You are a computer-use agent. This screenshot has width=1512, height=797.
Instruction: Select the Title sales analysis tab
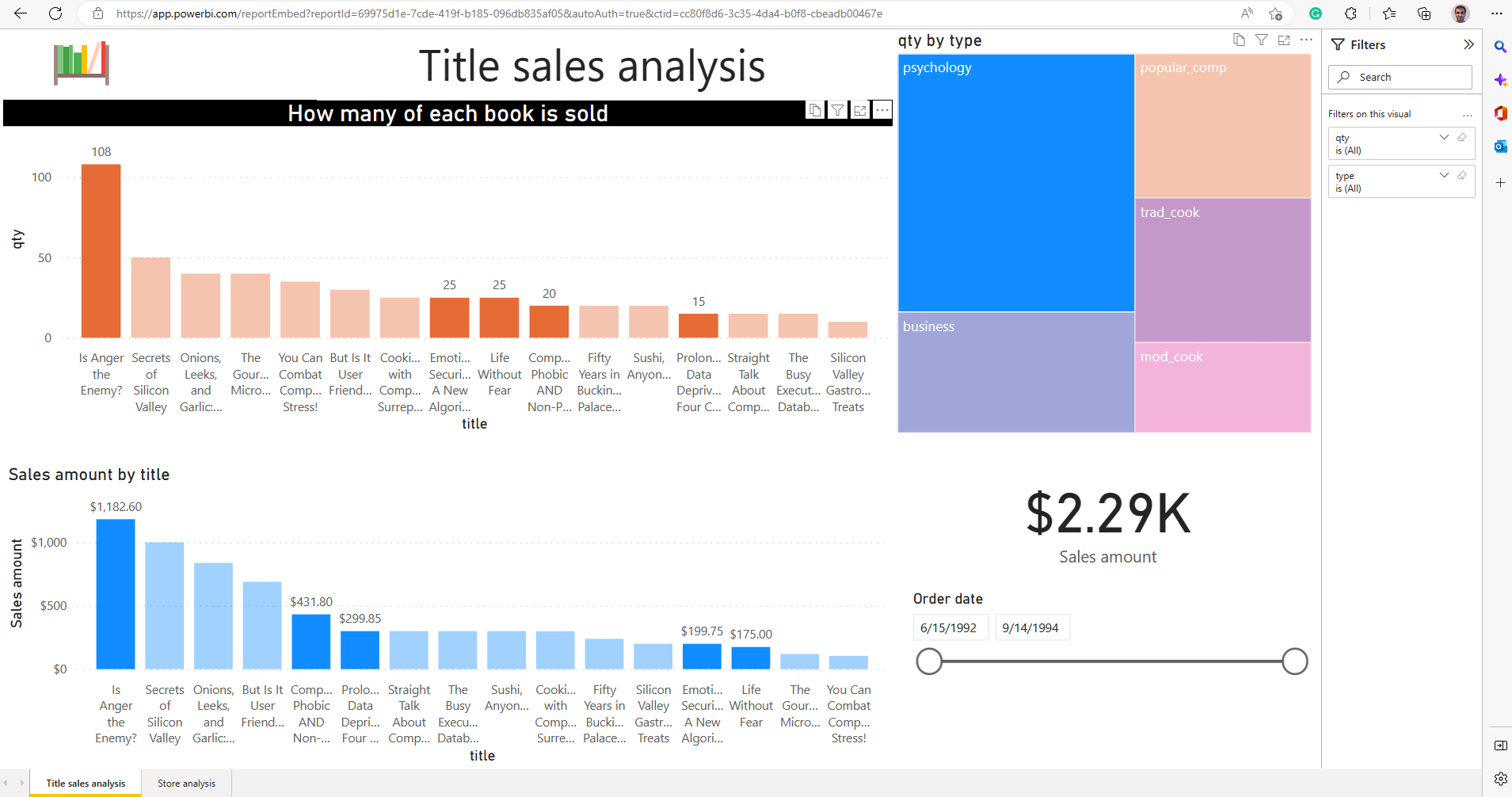click(x=84, y=783)
